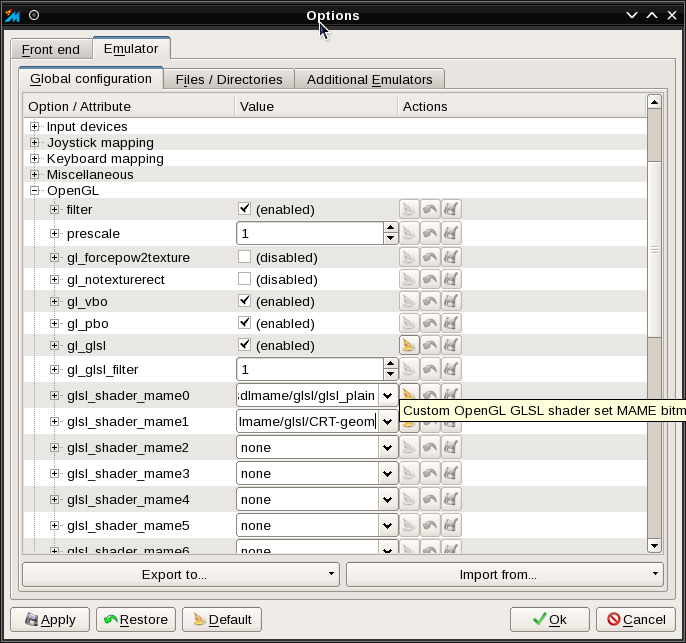
Task: Reset gl_glsl to default using its broom icon
Action: click(409, 345)
